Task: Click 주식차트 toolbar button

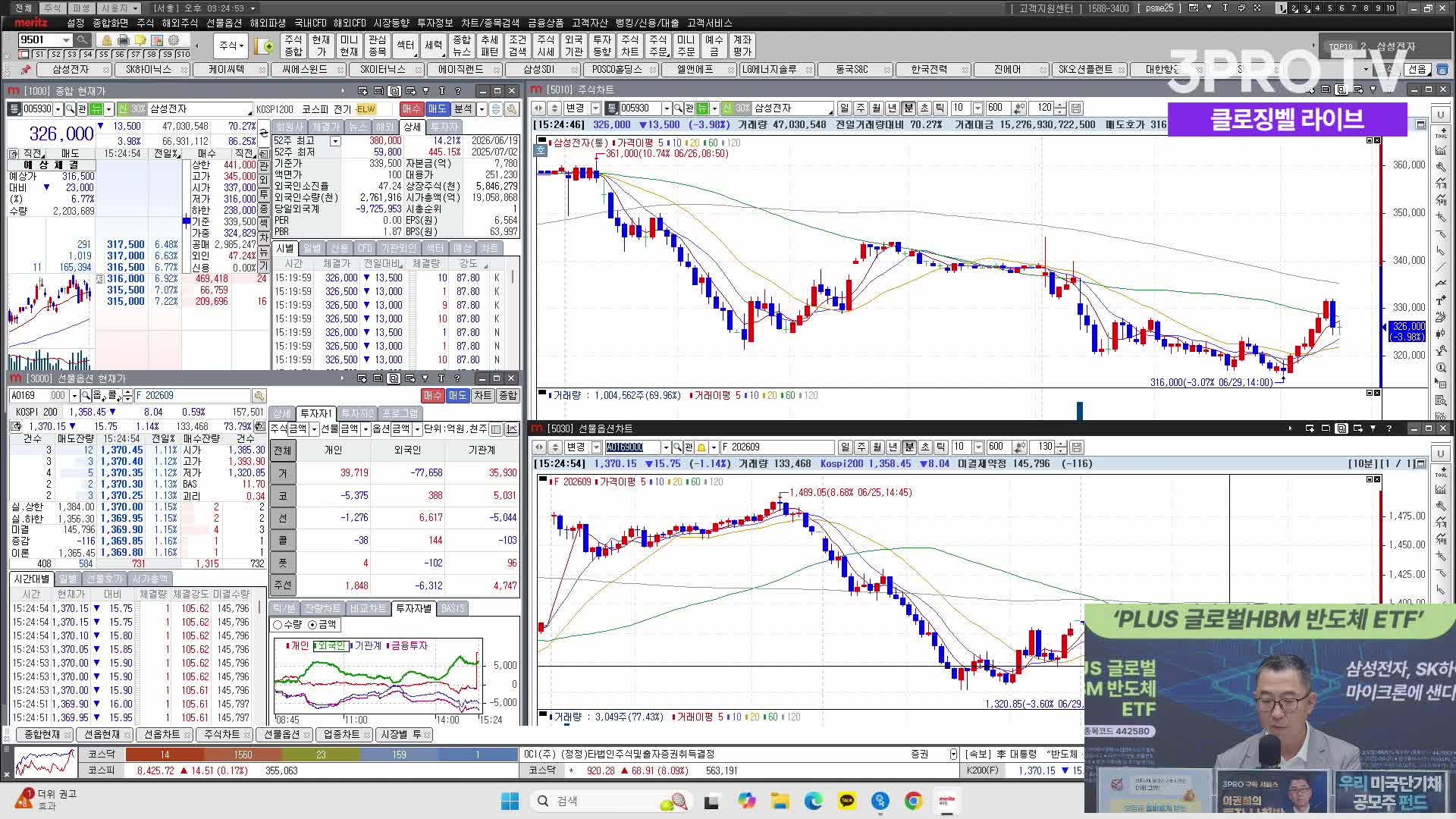Action: pos(629,45)
